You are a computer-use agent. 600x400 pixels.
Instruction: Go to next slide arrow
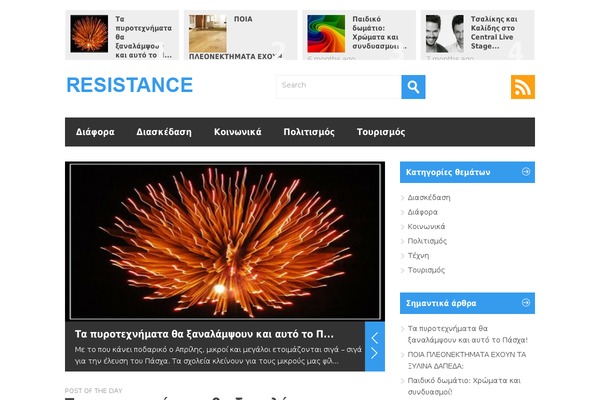pos(375,353)
